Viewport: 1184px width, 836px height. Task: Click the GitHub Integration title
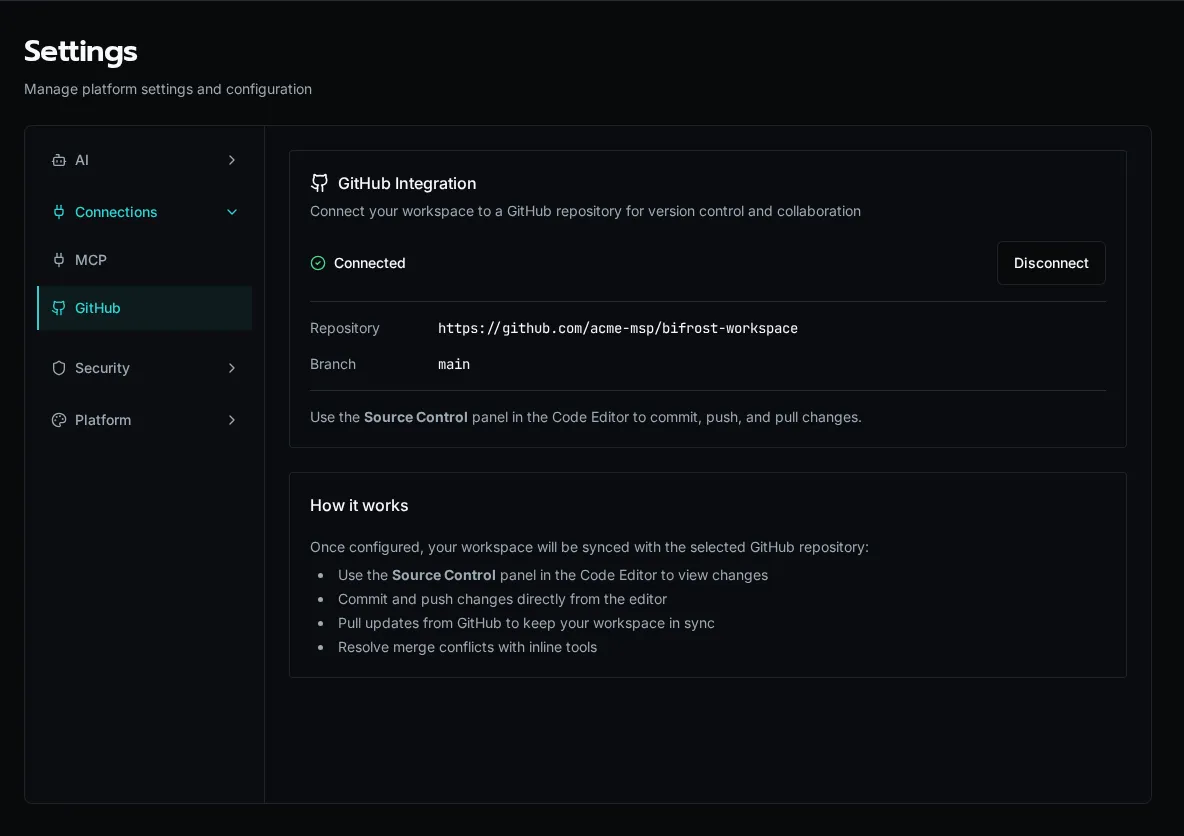pyautogui.click(x=407, y=184)
